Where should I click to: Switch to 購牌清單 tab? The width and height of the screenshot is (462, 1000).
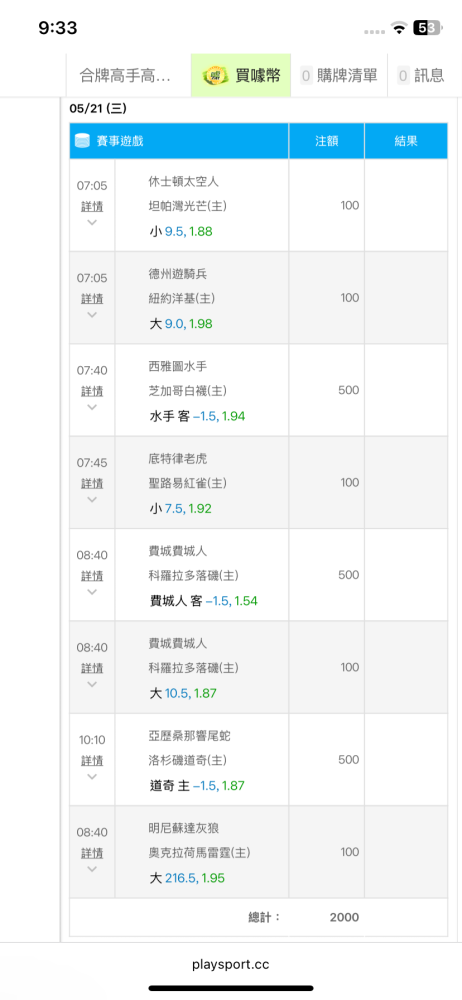tap(339, 76)
